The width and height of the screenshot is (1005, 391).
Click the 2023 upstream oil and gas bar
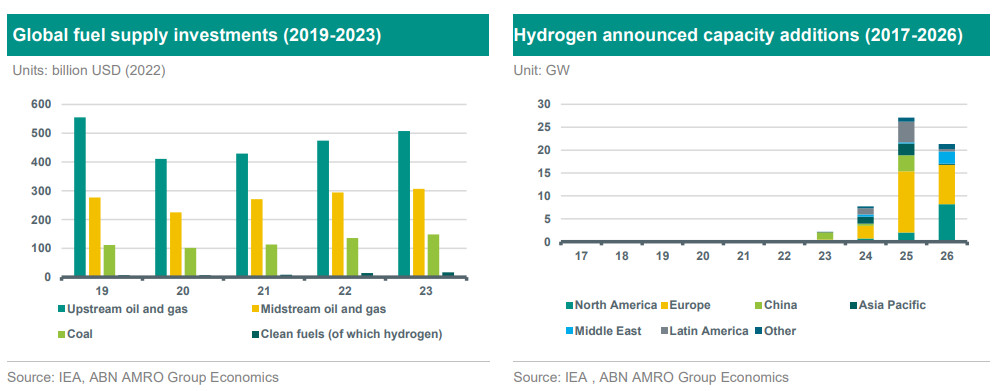coord(404,204)
